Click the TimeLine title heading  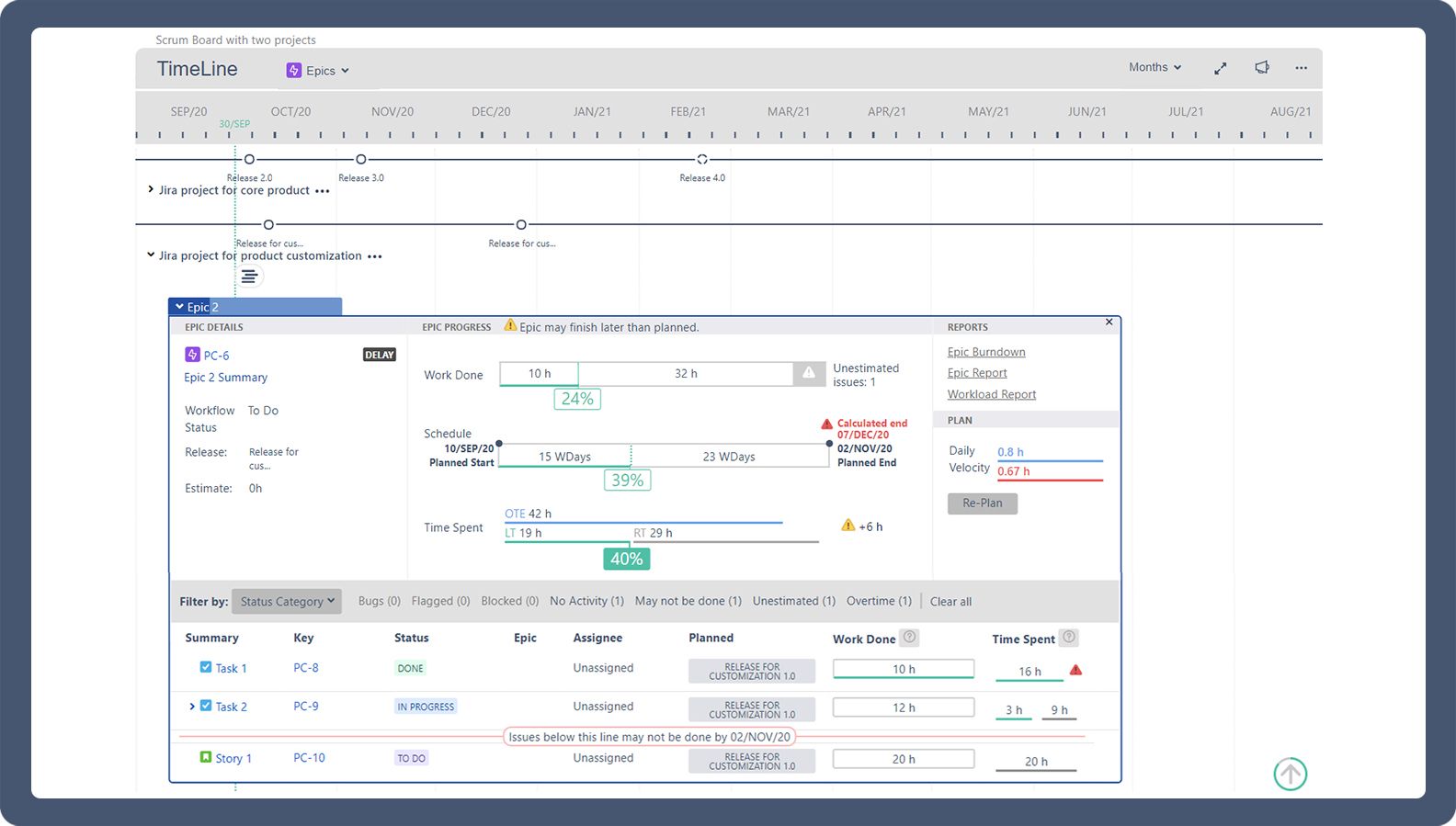[x=197, y=69]
